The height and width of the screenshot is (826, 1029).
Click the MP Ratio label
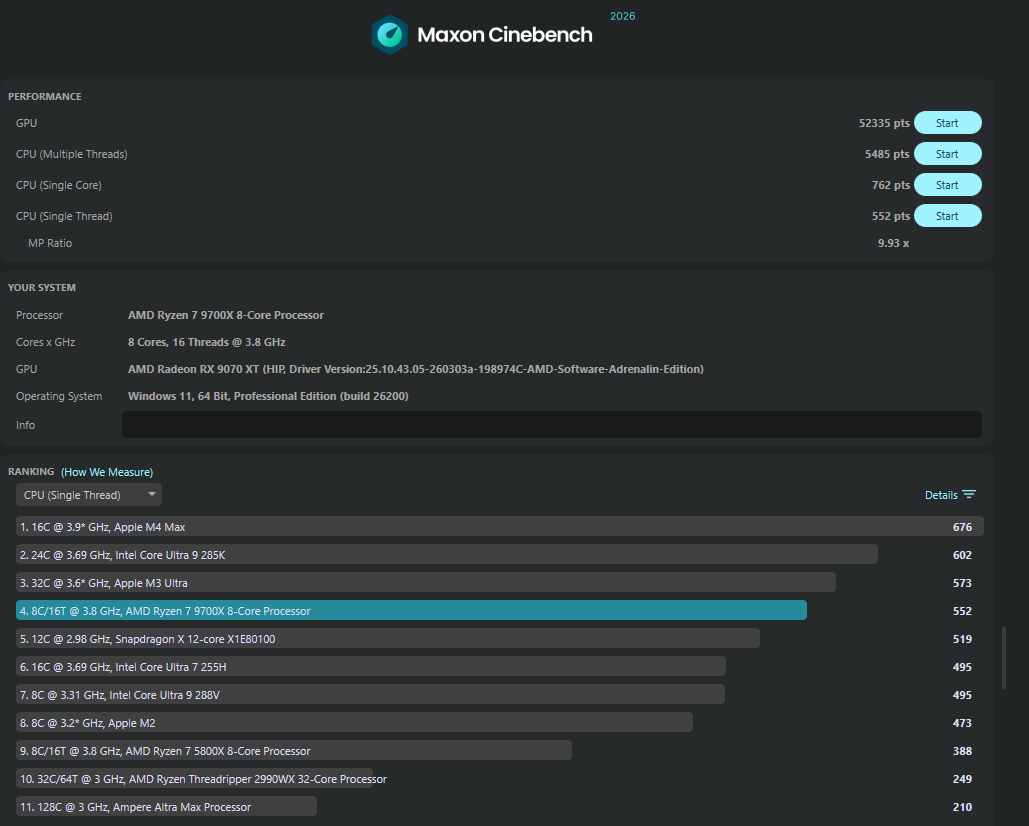coord(50,243)
